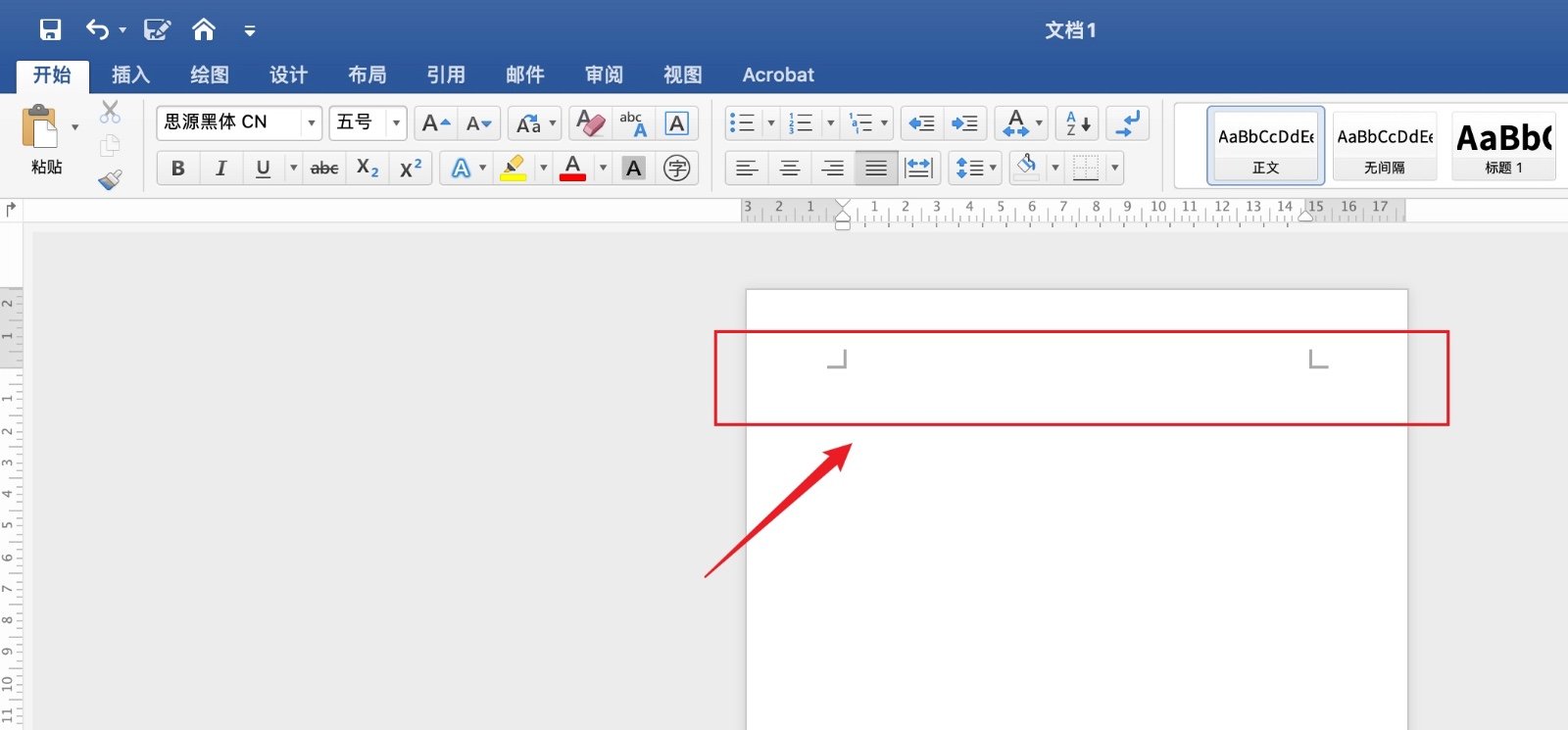
Task: Open the customize quick access toolbar arrow
Action: click(250, 31)
